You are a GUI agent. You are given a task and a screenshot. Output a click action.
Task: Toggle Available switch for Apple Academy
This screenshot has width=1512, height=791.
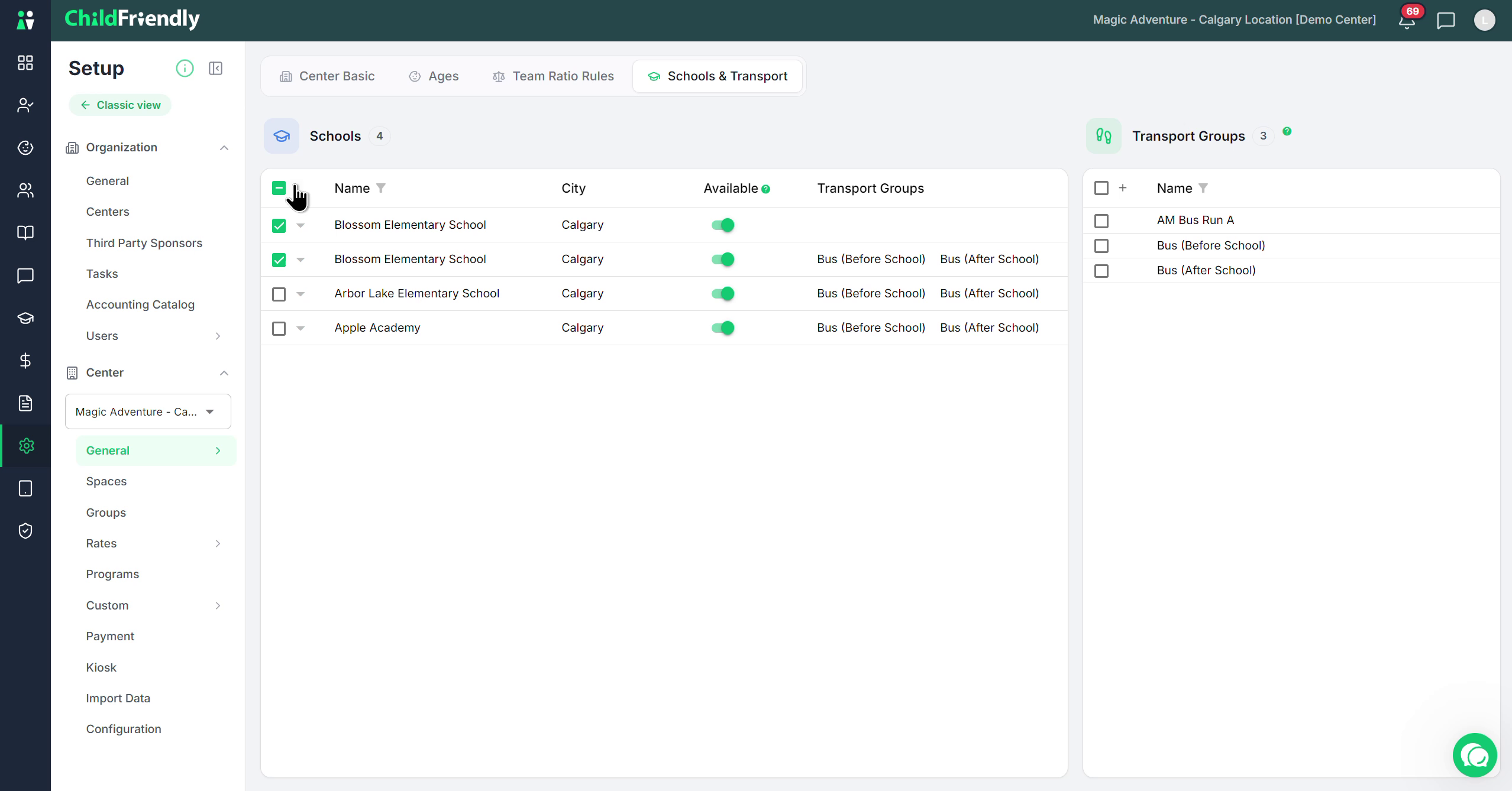723,328
